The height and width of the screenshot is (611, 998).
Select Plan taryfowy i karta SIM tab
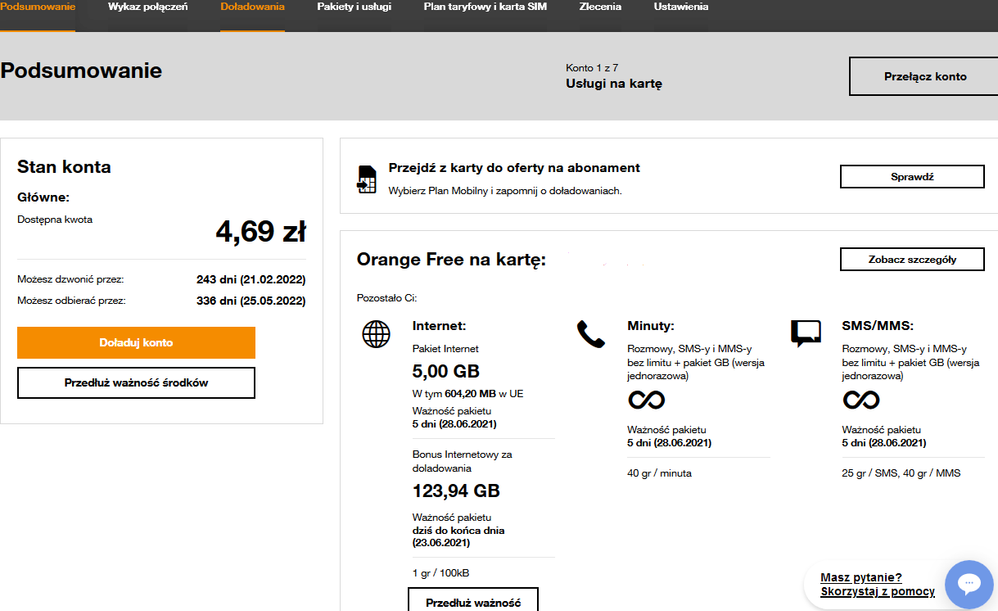click(485, 7)
